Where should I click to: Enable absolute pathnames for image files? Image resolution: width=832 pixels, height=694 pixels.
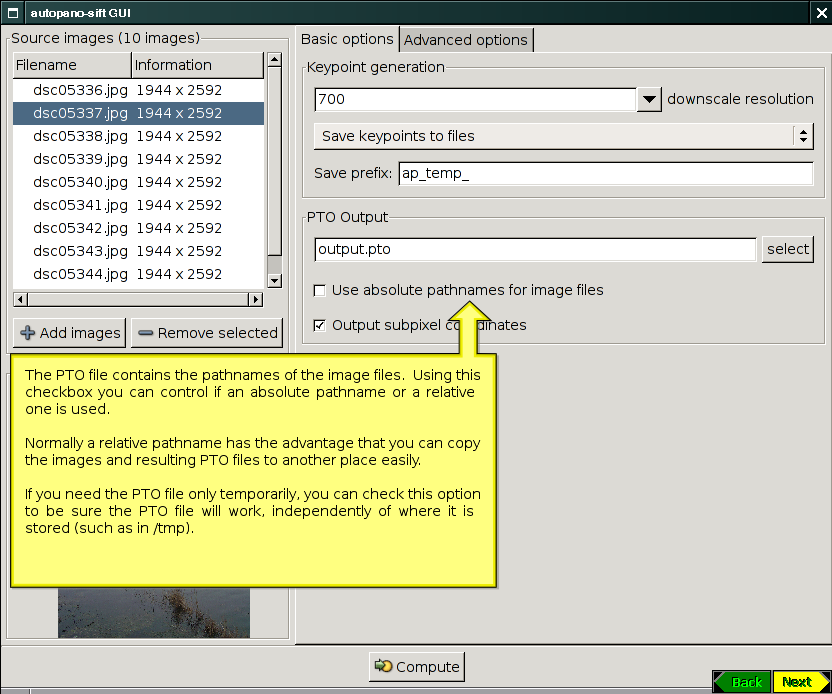point(320,291)
